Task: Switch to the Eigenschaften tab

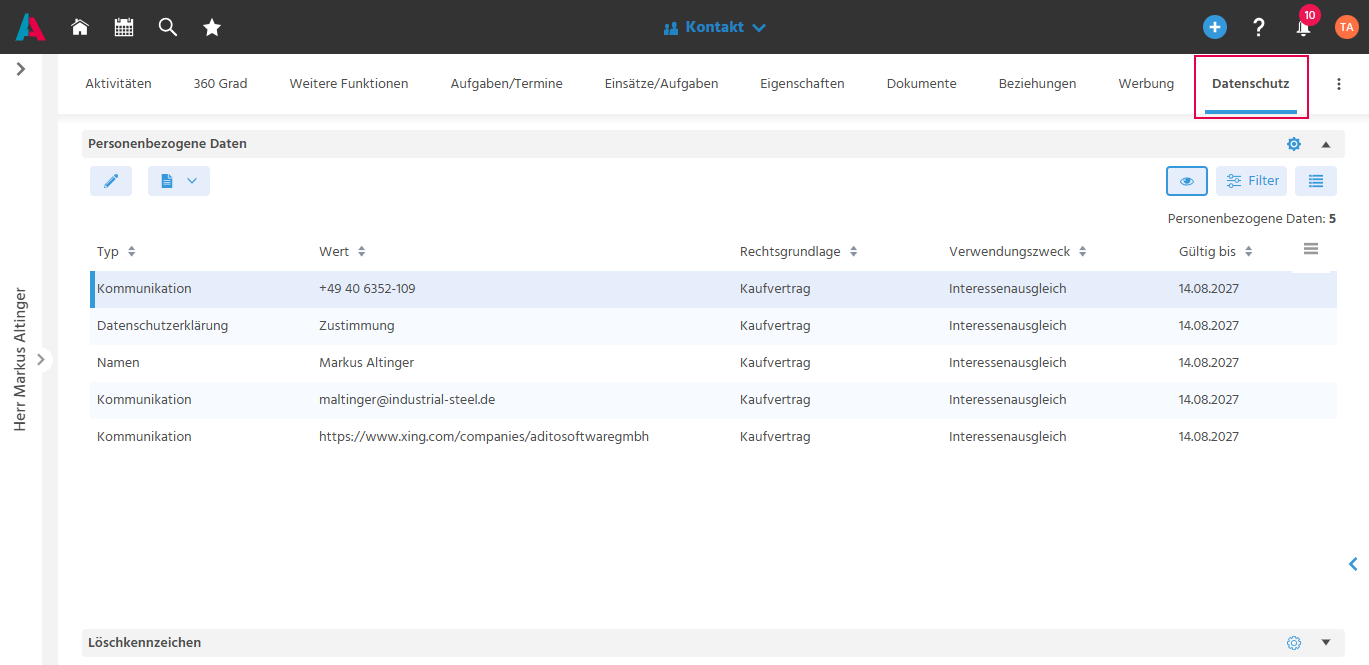Action: 802,84
